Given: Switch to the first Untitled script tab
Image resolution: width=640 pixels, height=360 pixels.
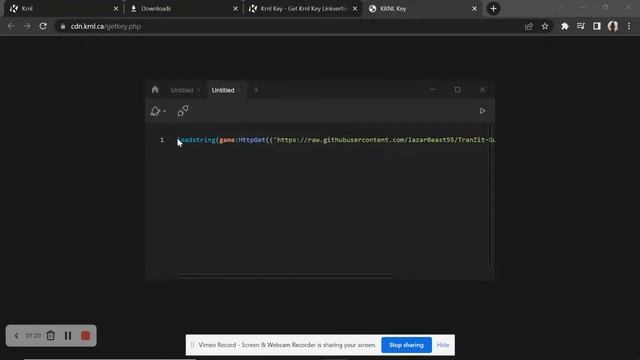Looking at the screenshot, I should (182, 90).
